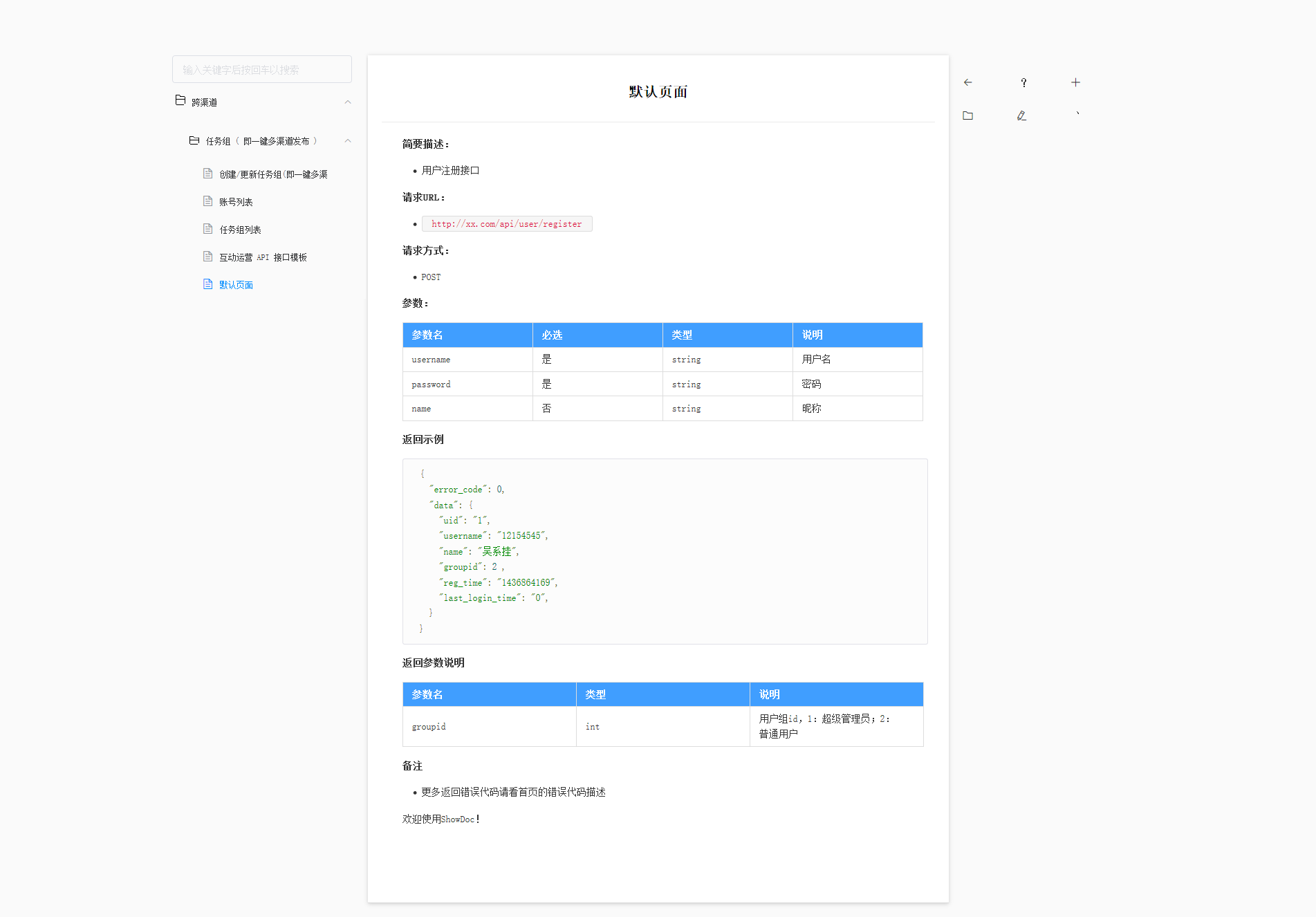Image resolution: width=1316 pixels, height=917 pixels.
Task: Select 任务组列表 in the sidebar
Action: (x=240, y=230)
